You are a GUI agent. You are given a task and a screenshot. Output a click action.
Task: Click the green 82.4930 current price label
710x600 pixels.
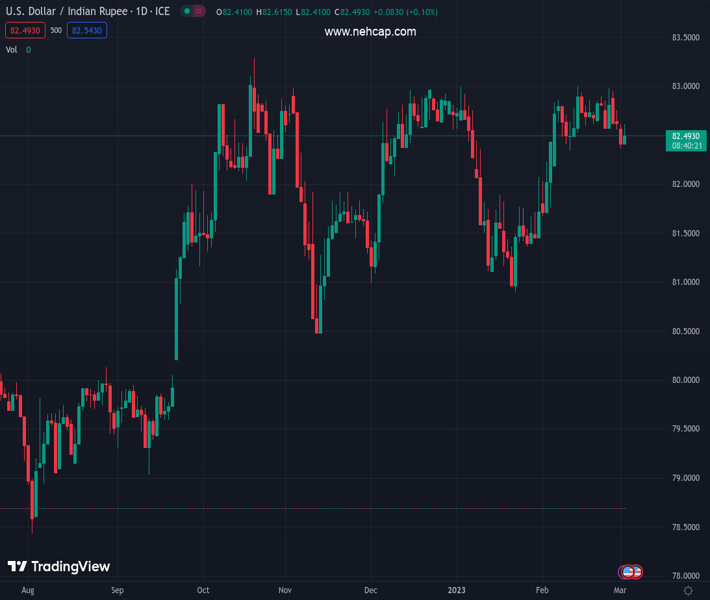tap(685, 136)
